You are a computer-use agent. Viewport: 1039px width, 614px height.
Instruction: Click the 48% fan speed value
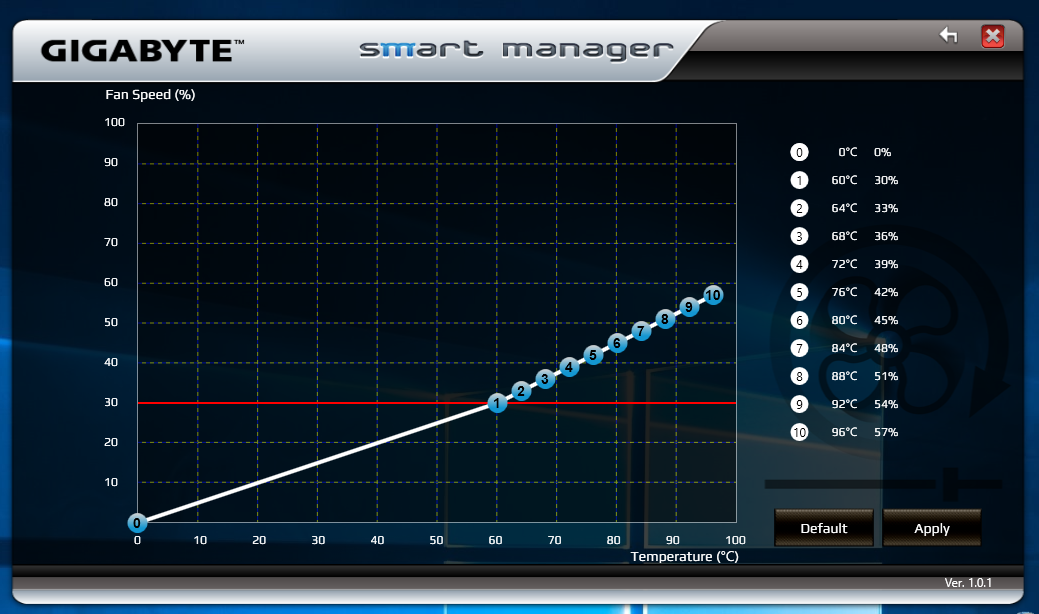click(886, 348)
